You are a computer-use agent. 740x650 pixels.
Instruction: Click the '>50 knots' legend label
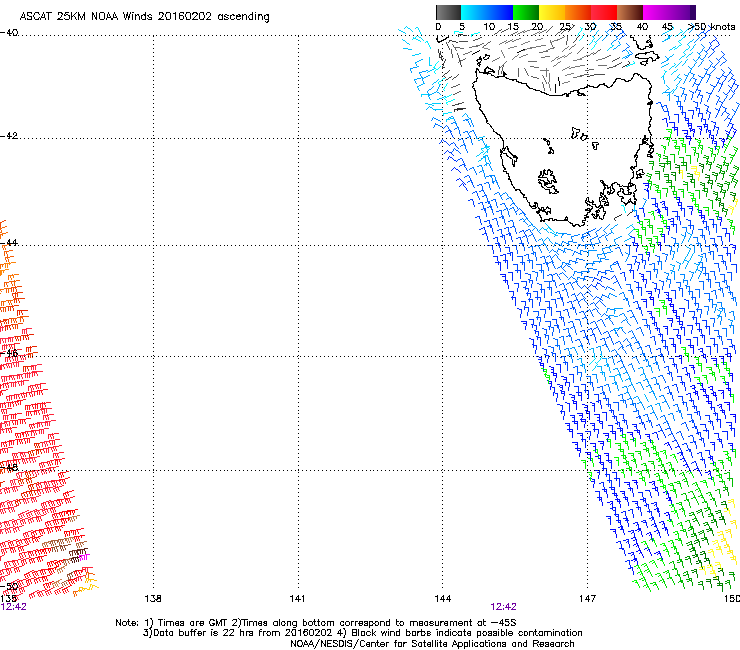coord(712,27)
